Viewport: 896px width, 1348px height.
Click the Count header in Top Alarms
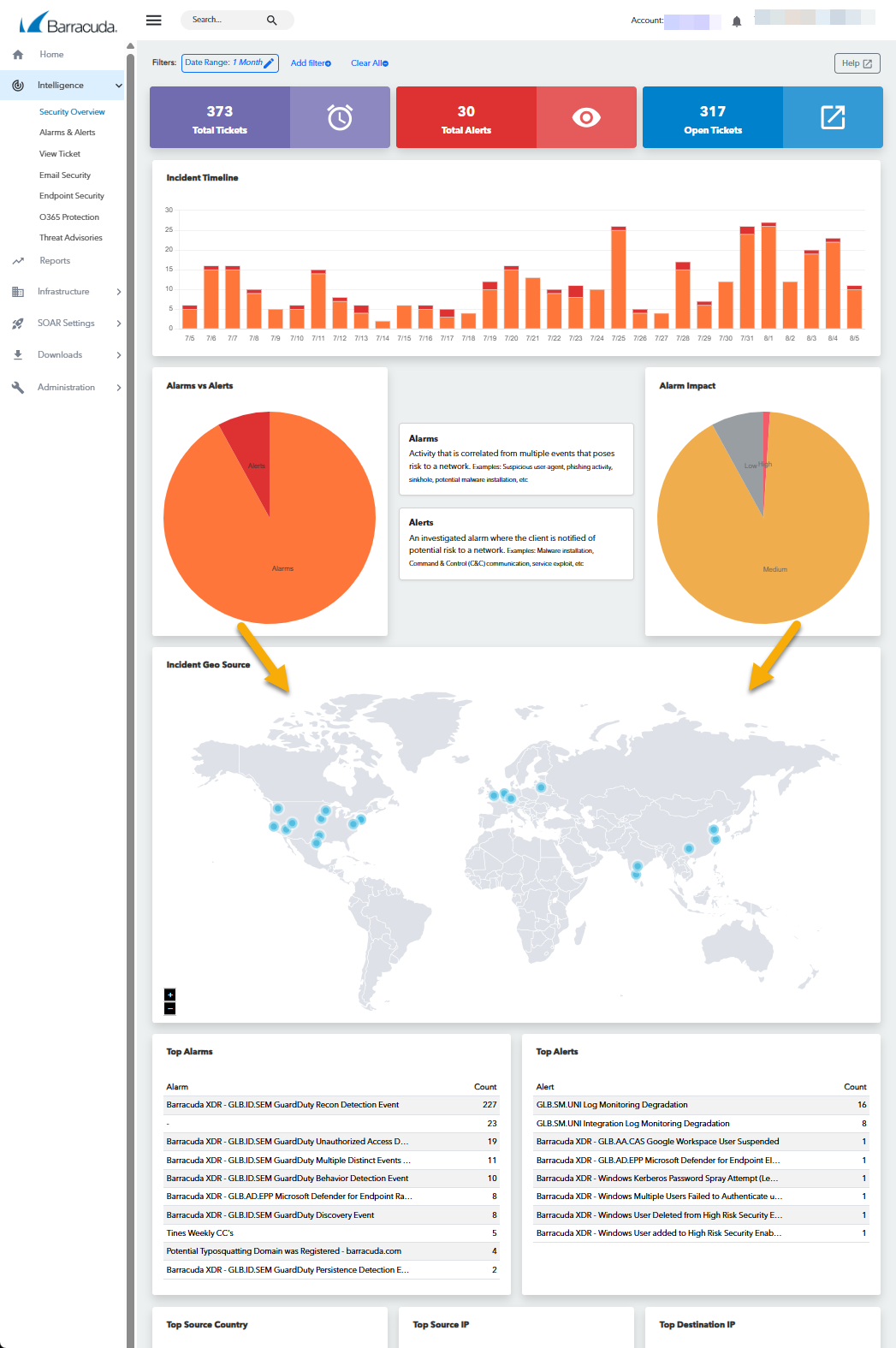click(485, 1087)
